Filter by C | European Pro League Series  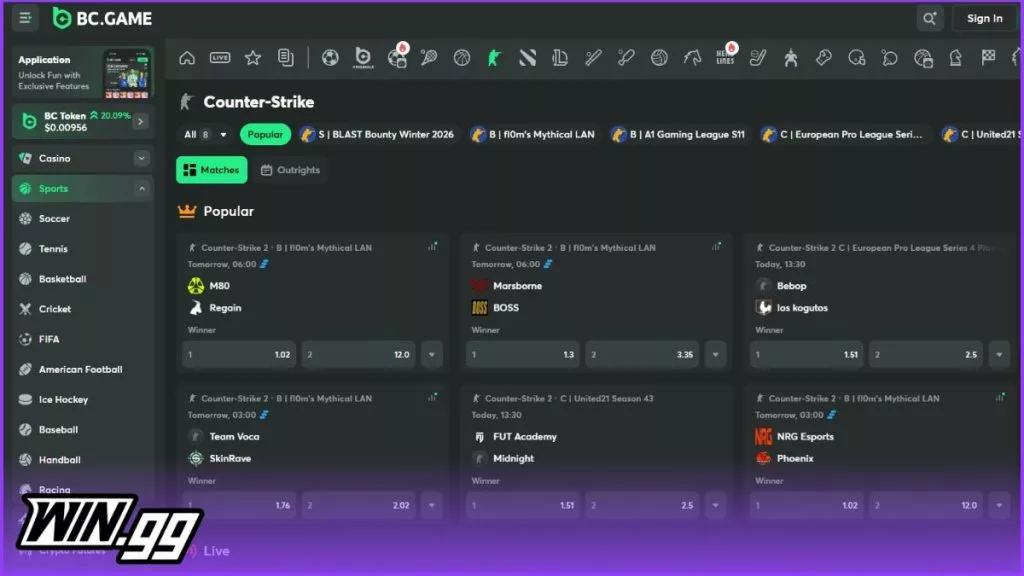pyautogui.click(x=842, y=135)
